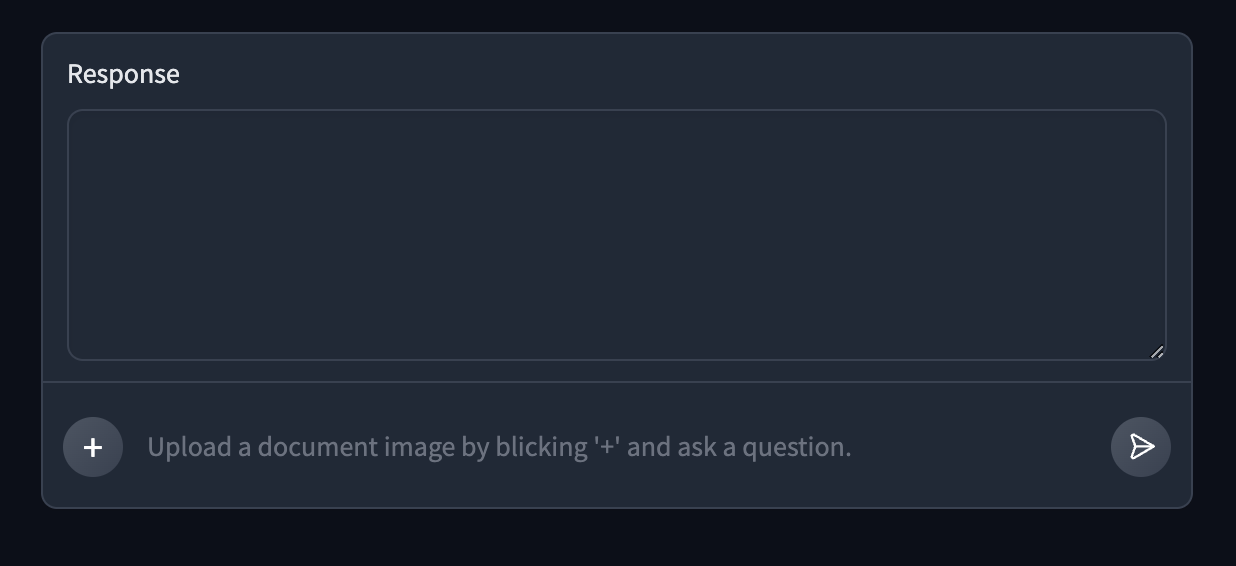The height and width of the screenshot is (566, 1236).
Task: Open the document image uploader
Action: click(x=93, y=447)
